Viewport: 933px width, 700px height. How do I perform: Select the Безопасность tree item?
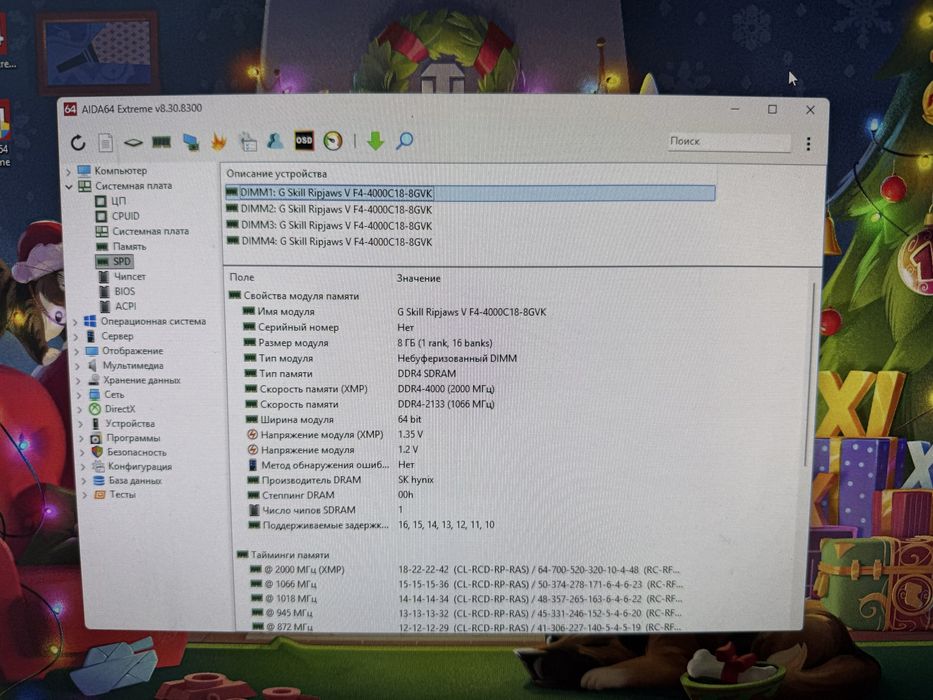pos(129,452)
